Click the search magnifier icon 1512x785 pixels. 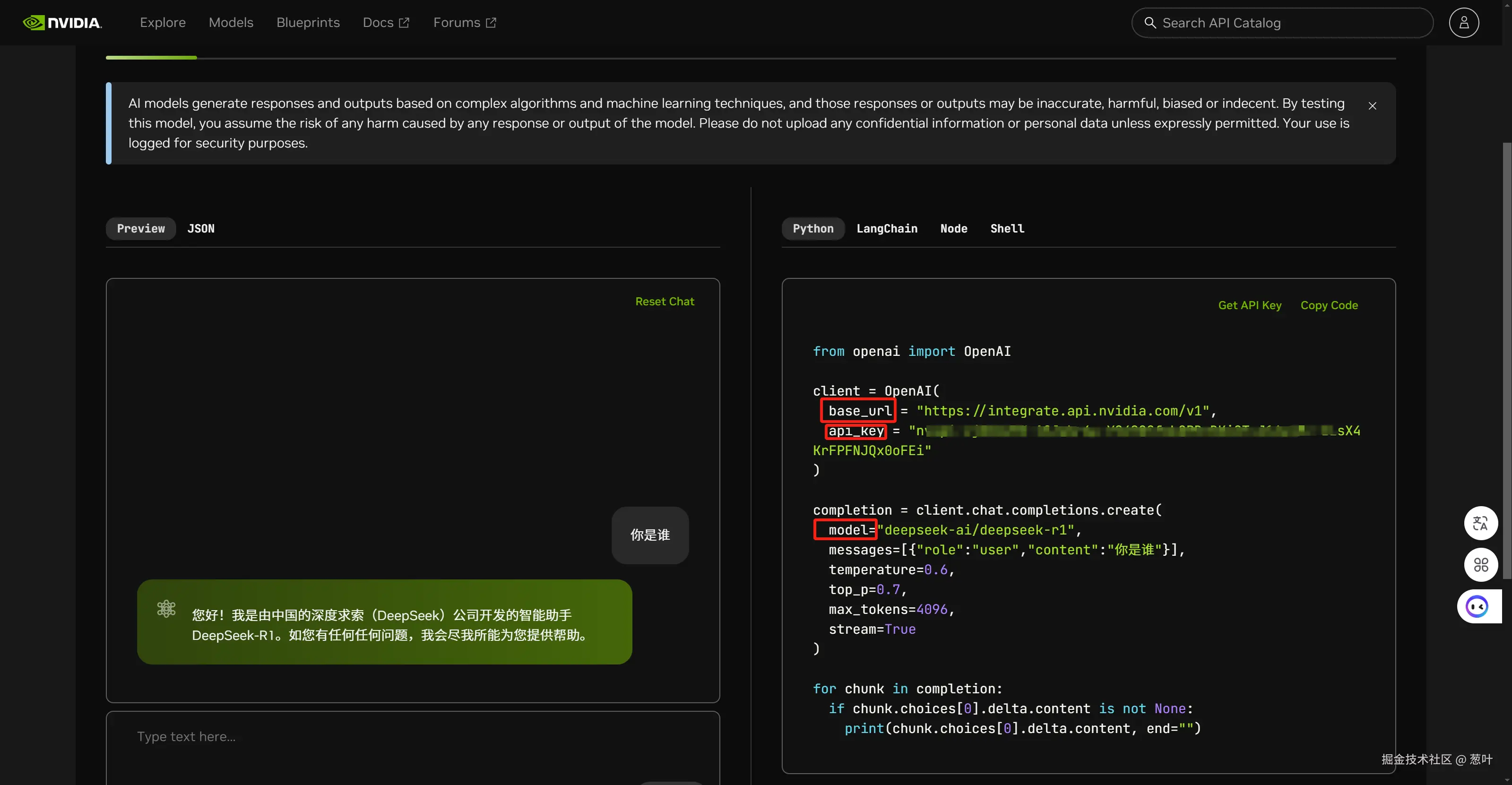[x=1150, y=23]
